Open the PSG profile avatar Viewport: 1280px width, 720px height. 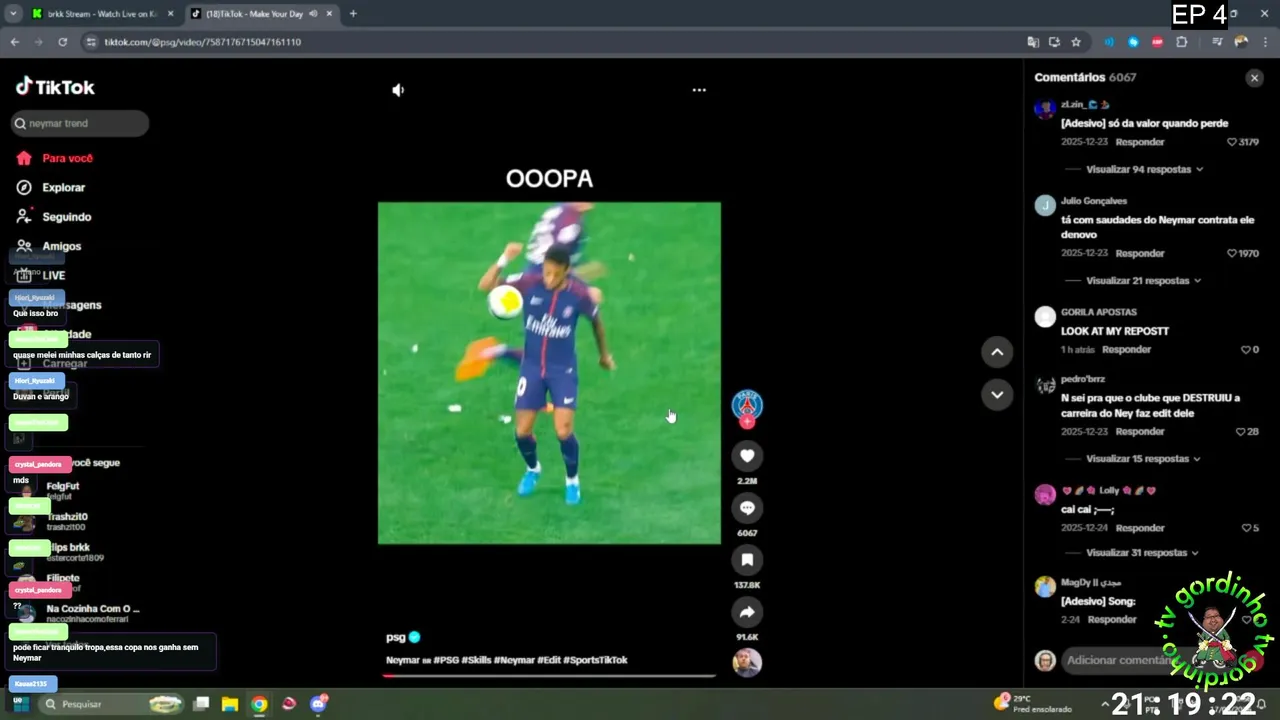(x=747, y=404)
